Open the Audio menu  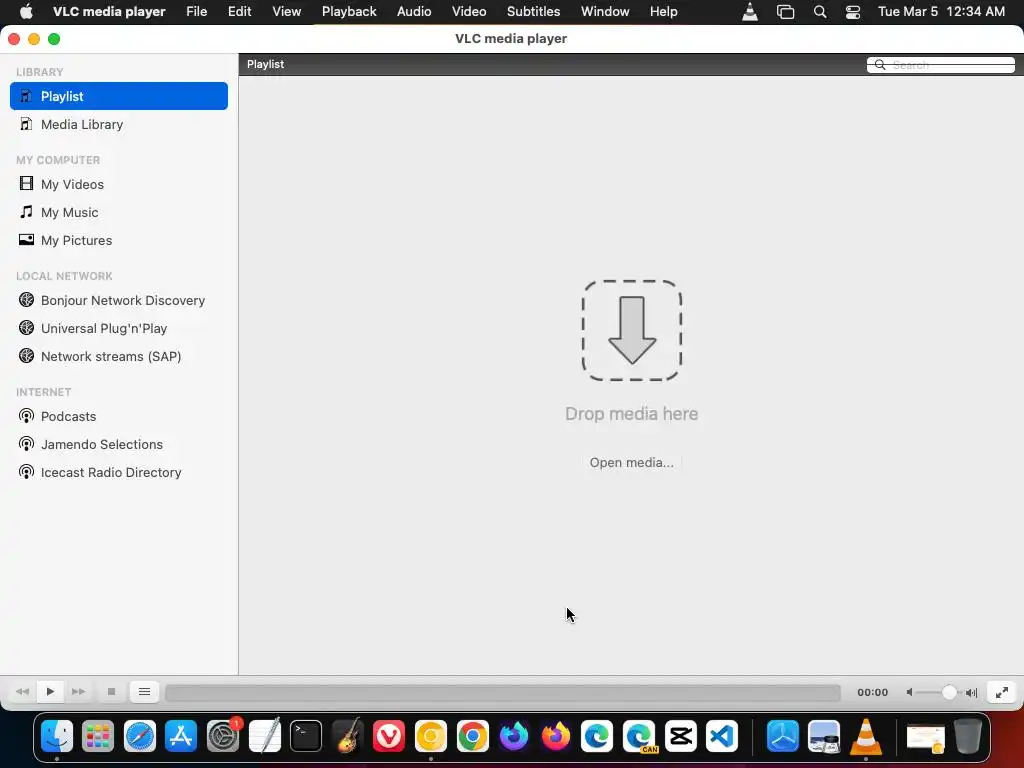tap(414, 12)
